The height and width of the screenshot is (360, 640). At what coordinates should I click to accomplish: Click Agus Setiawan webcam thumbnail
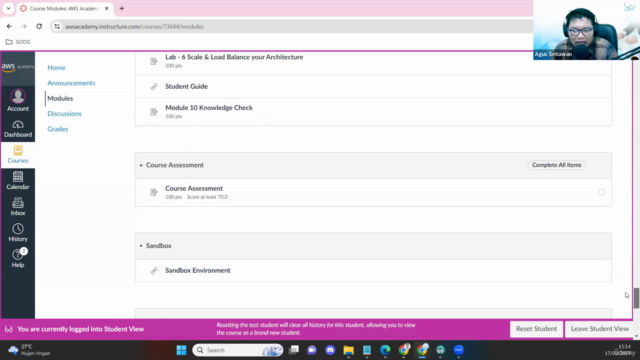pyautogui.click(x=586, y=30)
